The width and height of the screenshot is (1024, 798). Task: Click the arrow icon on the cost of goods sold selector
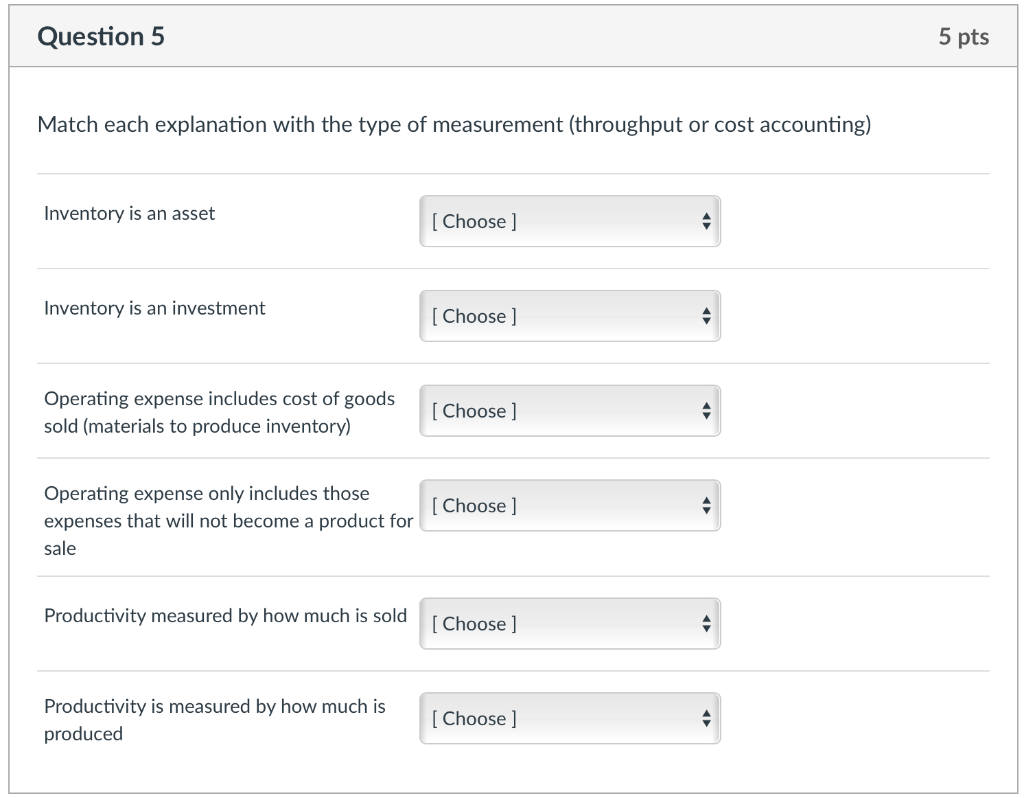(x=706, y=411)
